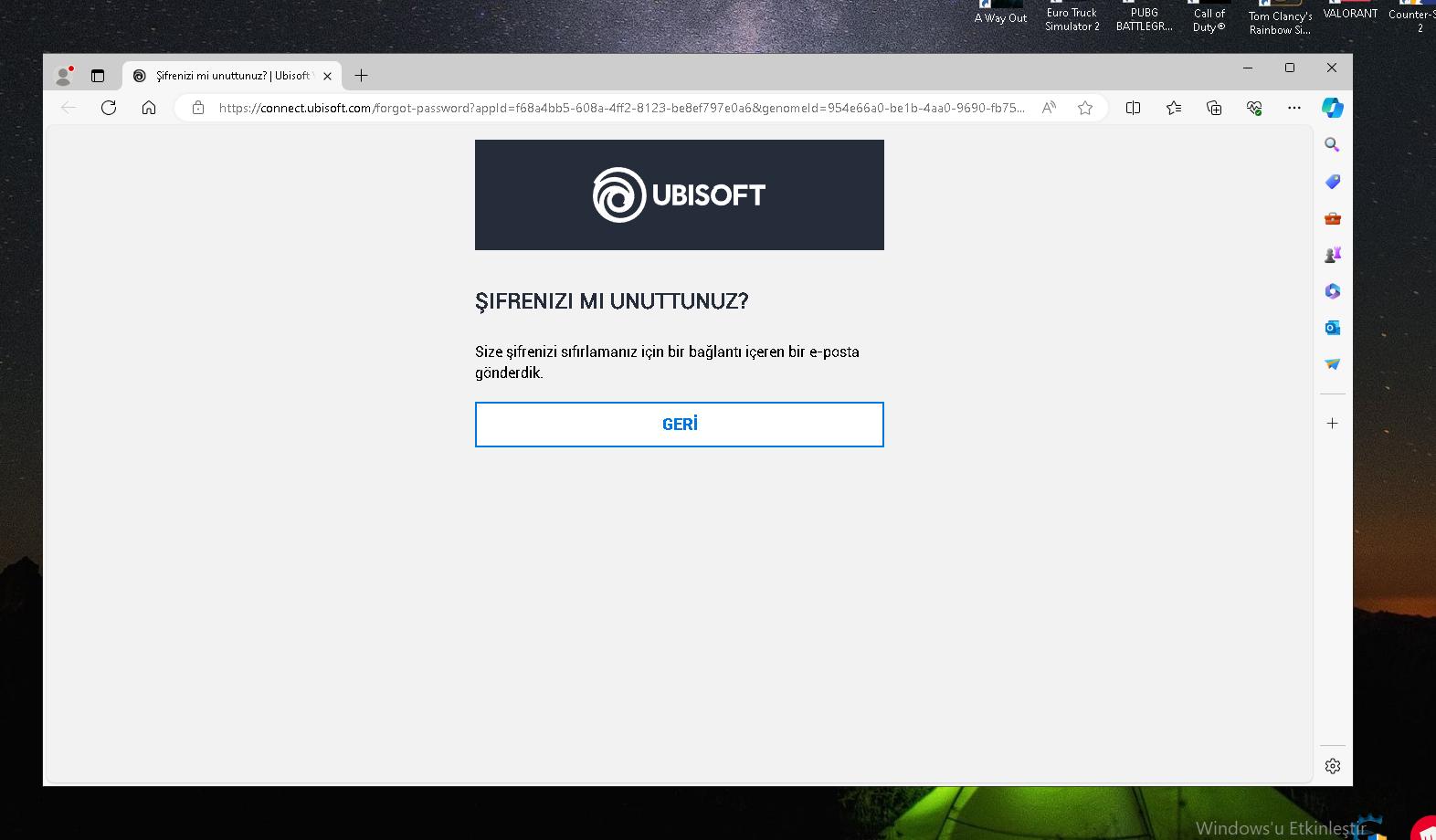Open sidebar settings gear
Viewport: 1436px width, 840px height.
click(1333, 766)
